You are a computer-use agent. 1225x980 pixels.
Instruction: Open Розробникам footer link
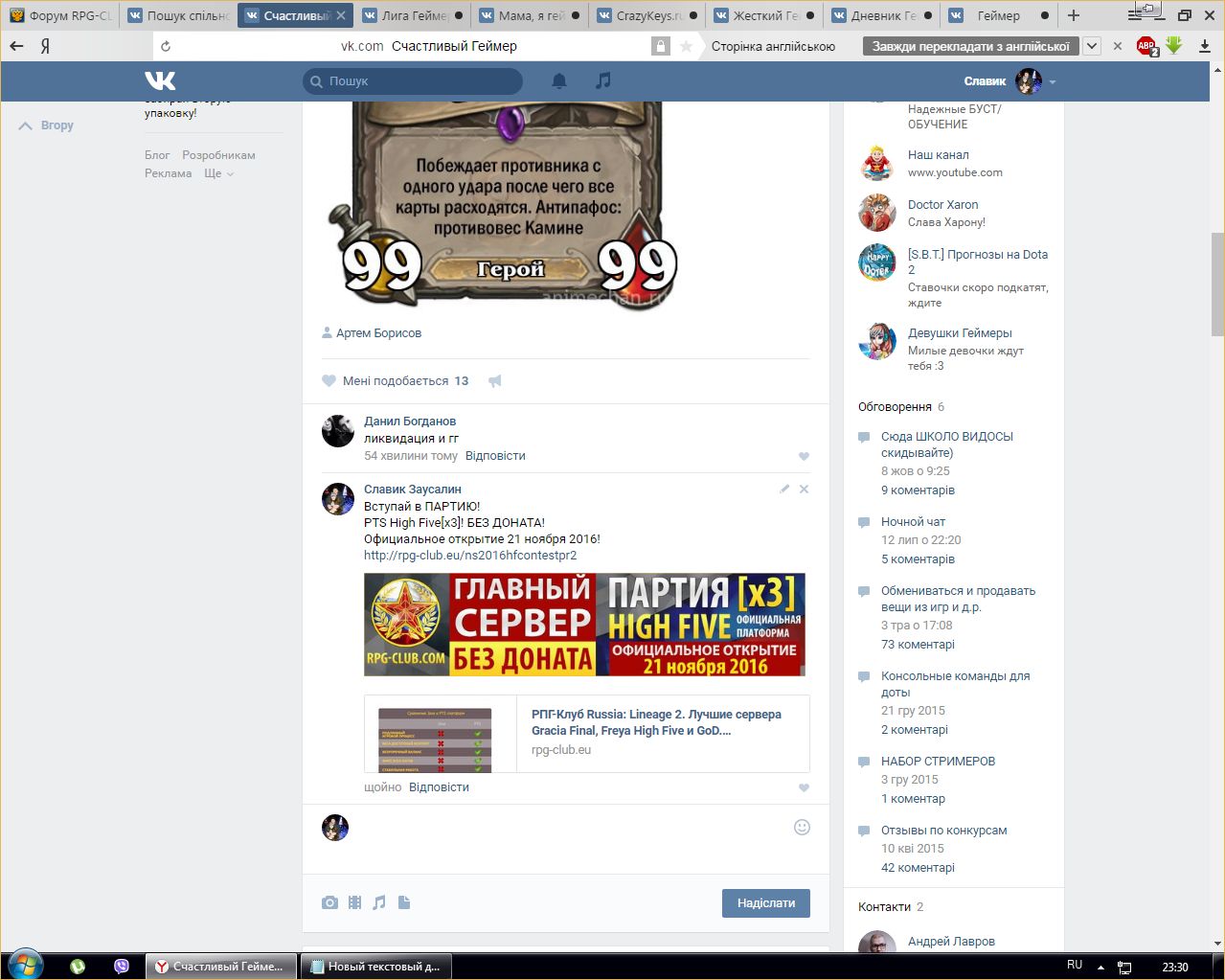(x=218, y=155)
